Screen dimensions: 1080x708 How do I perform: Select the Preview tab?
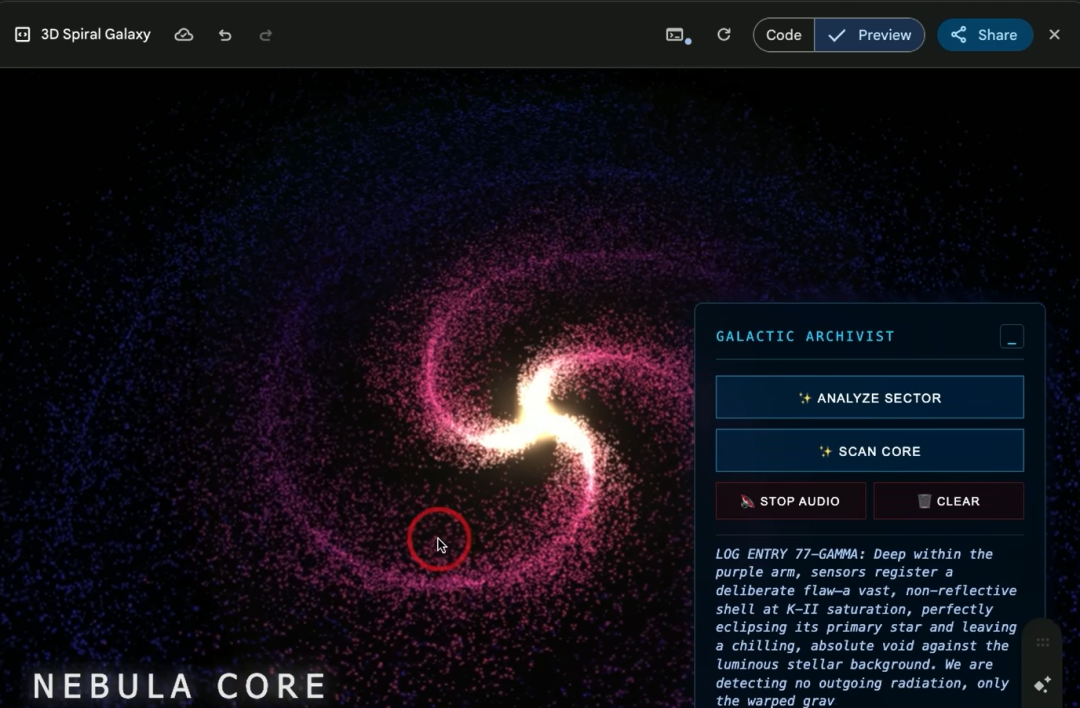coord(870,35)
